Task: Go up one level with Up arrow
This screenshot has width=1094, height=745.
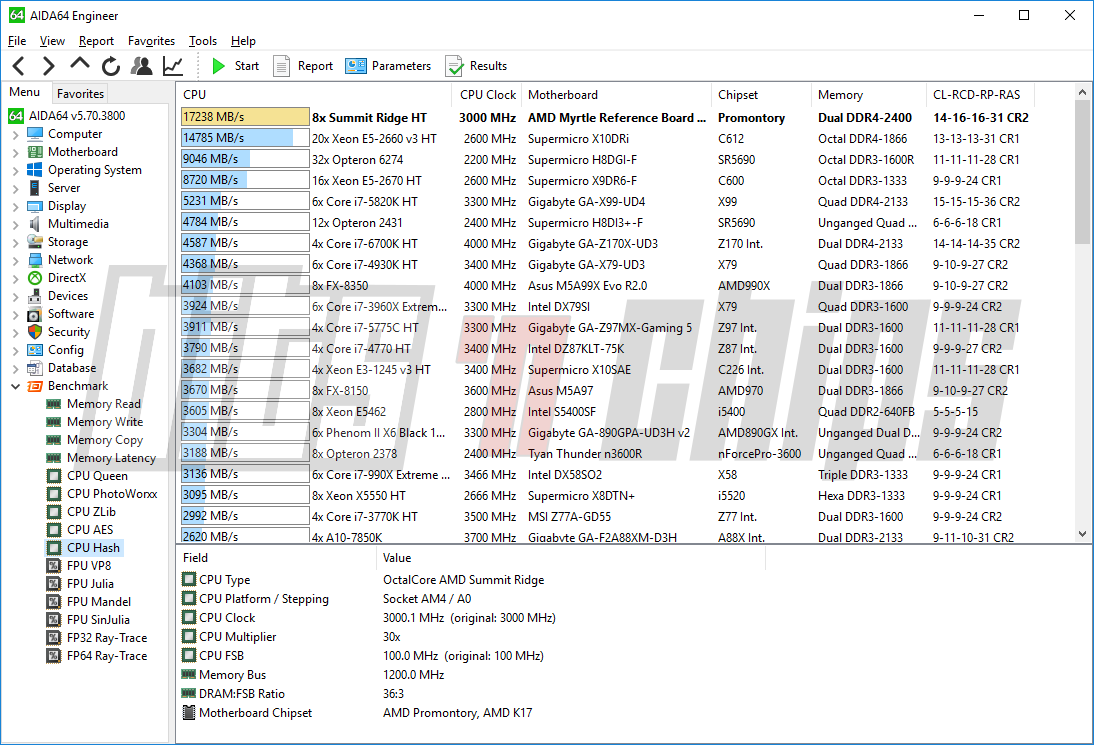Action: (80, 64)
